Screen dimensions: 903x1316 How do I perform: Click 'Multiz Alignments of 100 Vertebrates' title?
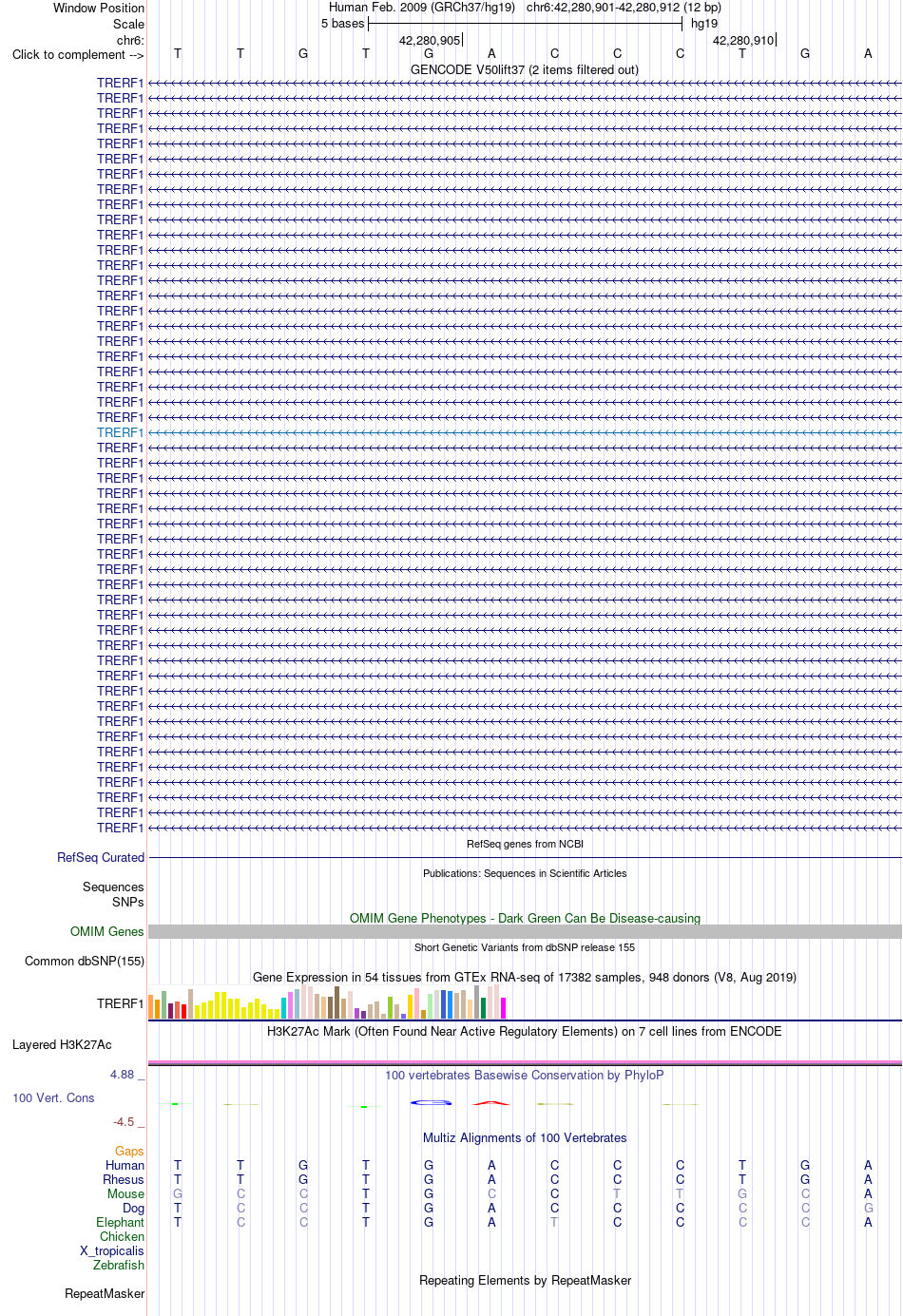525,1137
